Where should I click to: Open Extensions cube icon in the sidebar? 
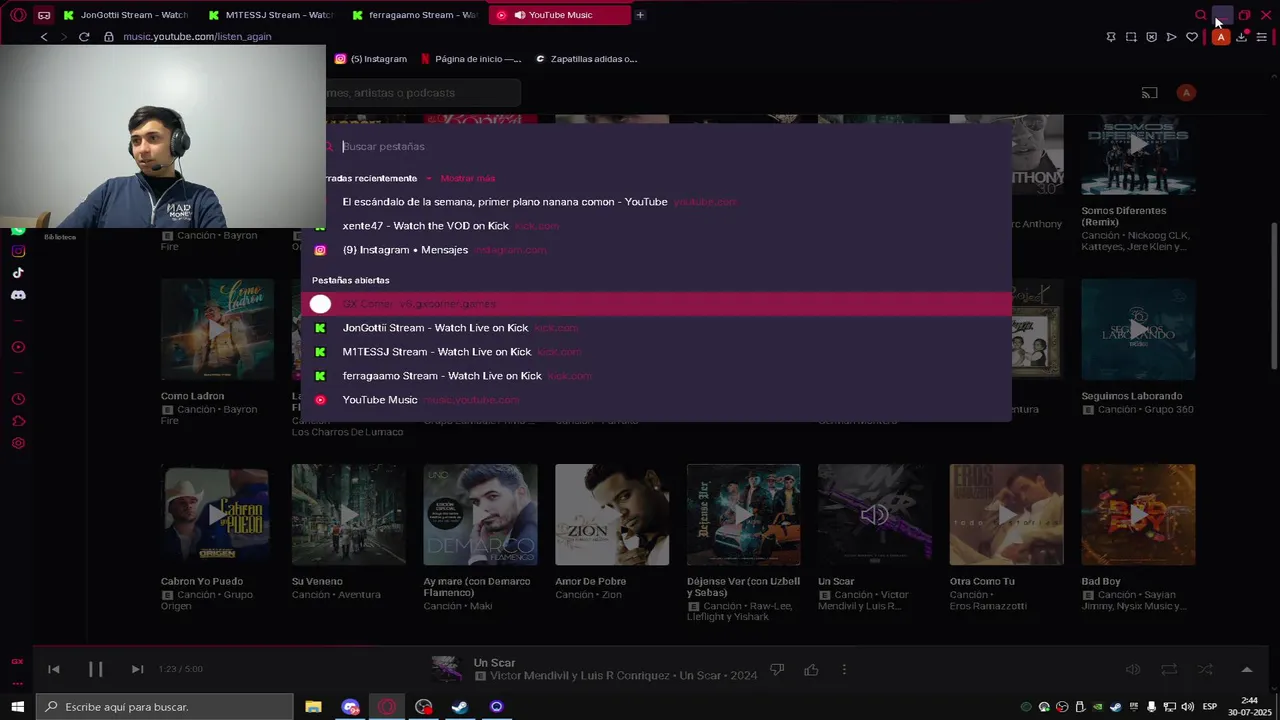(18, 421)
